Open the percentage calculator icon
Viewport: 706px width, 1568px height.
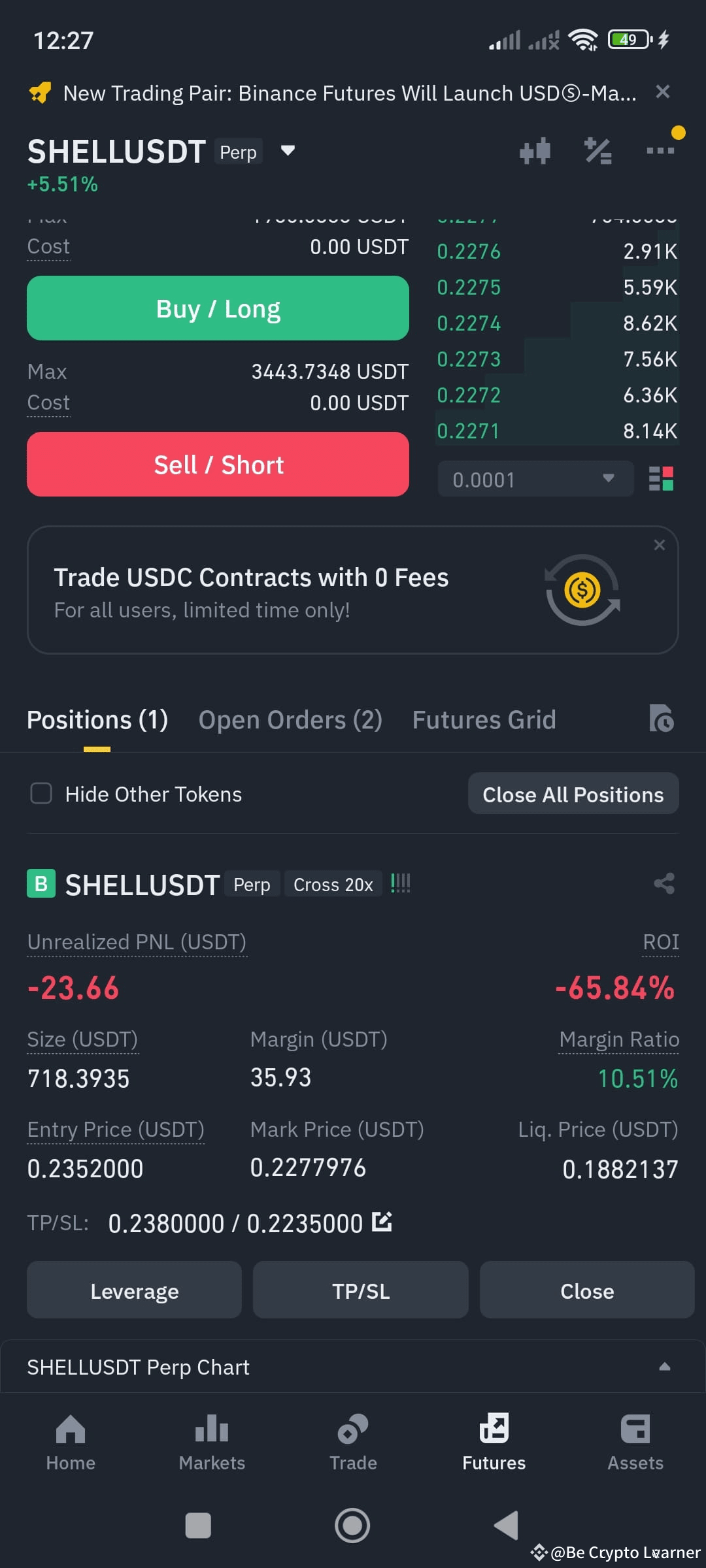[597, 151]
